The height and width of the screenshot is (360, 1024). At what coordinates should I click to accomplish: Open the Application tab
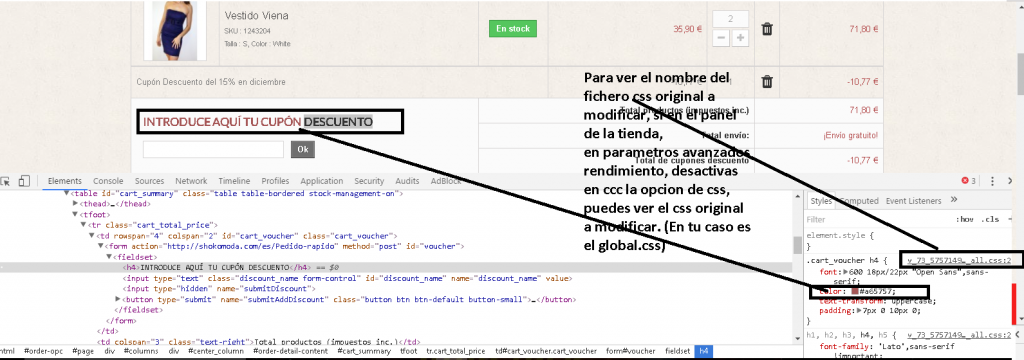click(x=321, y=181)
